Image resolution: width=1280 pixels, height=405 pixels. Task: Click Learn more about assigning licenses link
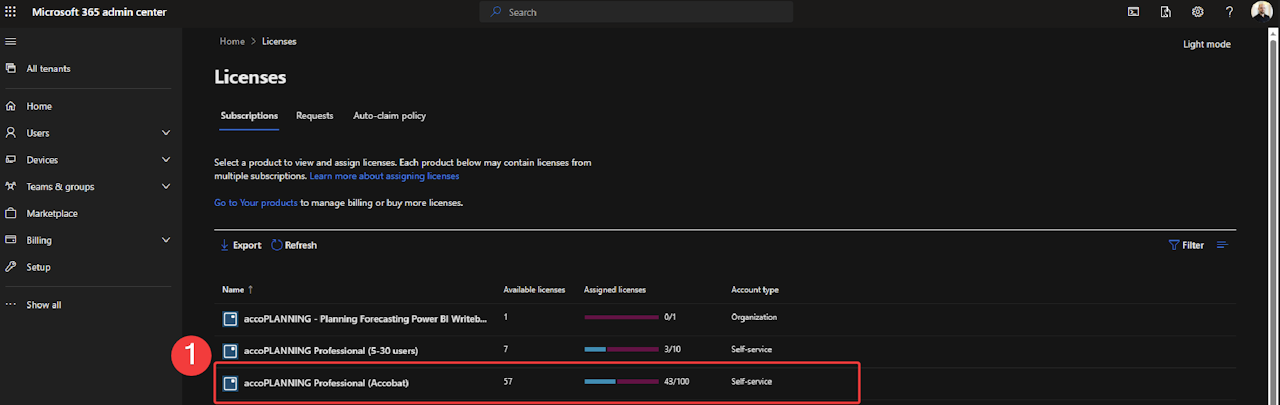click(x=384, y=176)
